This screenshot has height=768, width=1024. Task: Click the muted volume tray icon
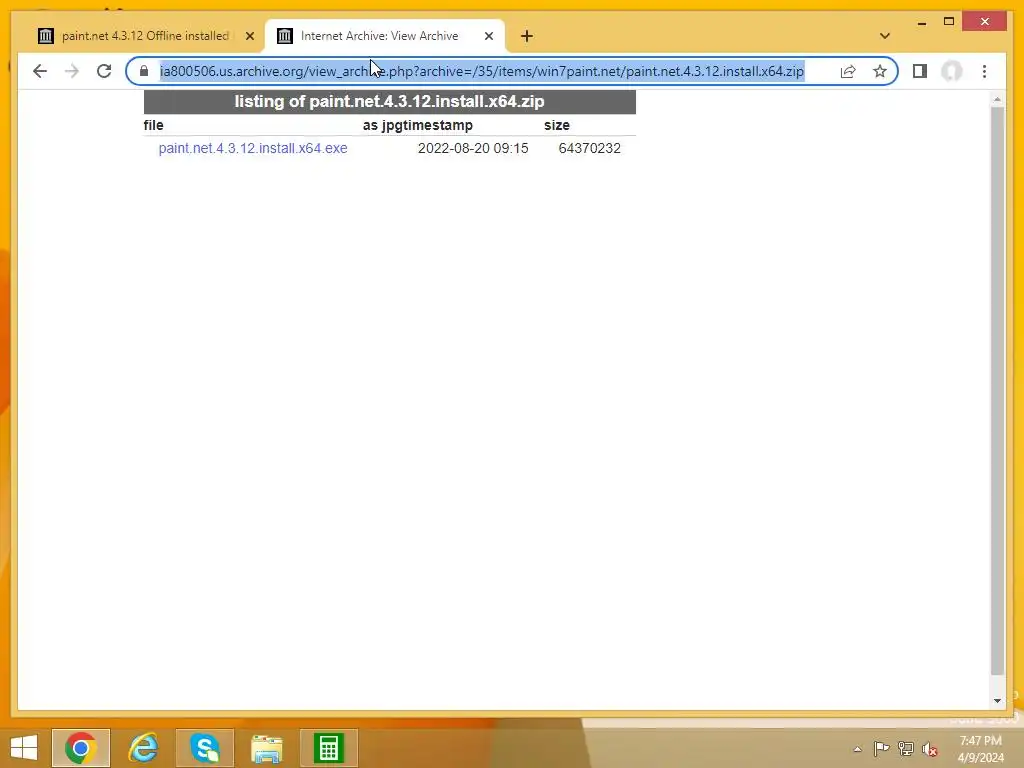[x=930, y=749]
